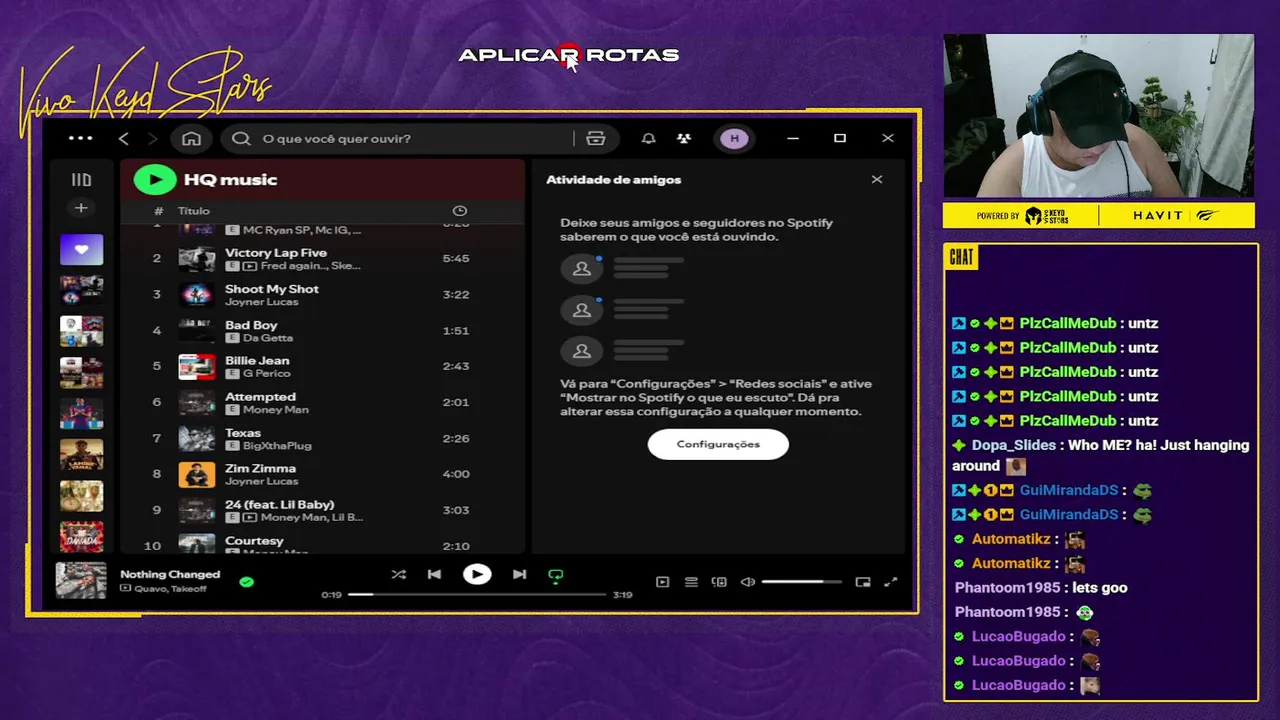Image resolution: width=1280 pixels, height=720 pixels.
Task: Toggle the Now Playing view icon
Action: point(662,582)
